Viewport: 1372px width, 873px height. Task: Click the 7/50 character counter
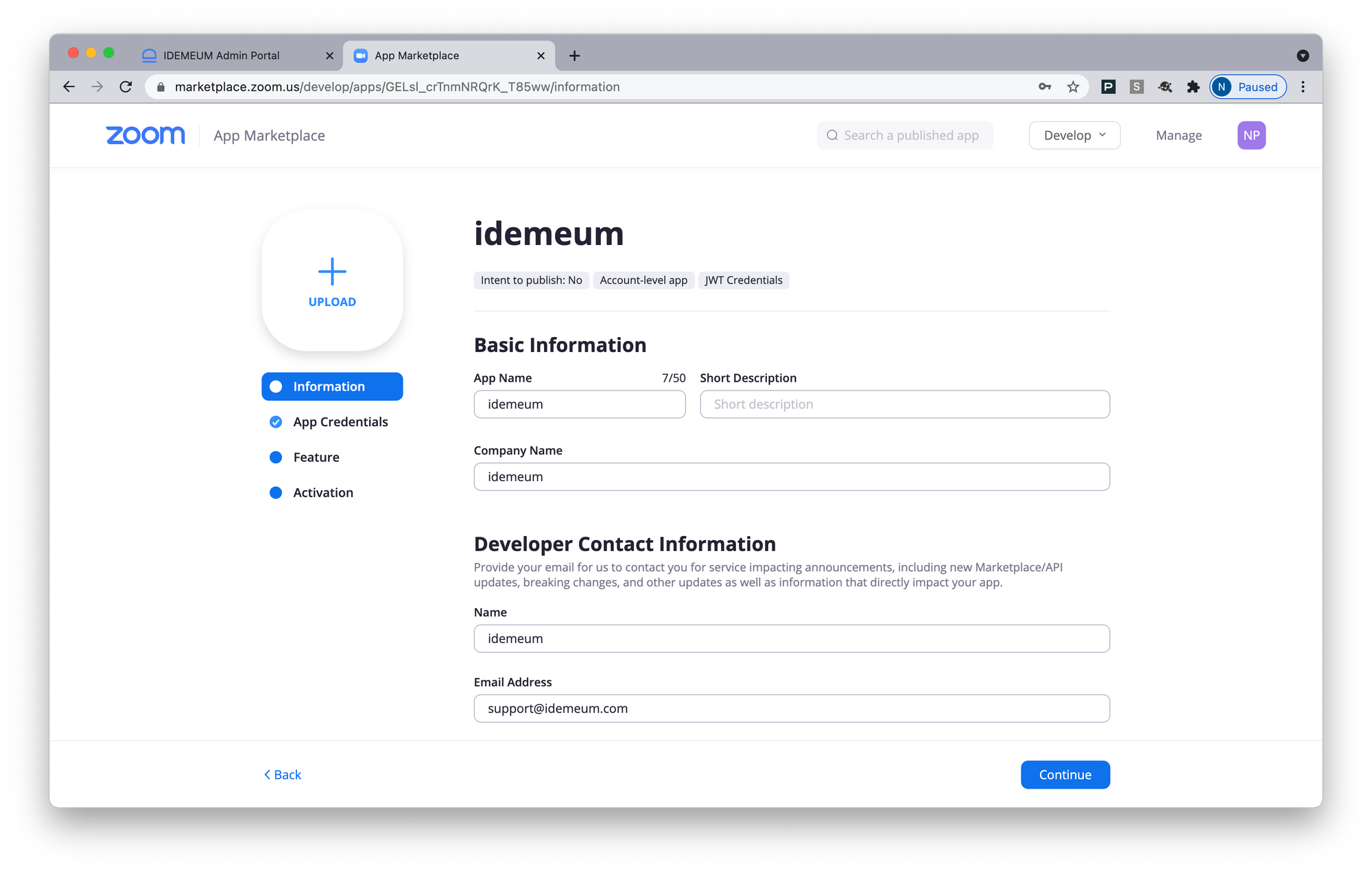[x=673, y=378]
